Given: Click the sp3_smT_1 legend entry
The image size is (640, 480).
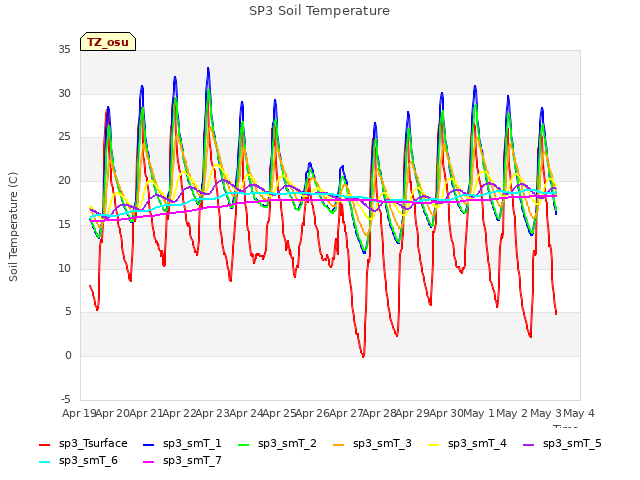Looking at the screenshot, I should point(182,443).
